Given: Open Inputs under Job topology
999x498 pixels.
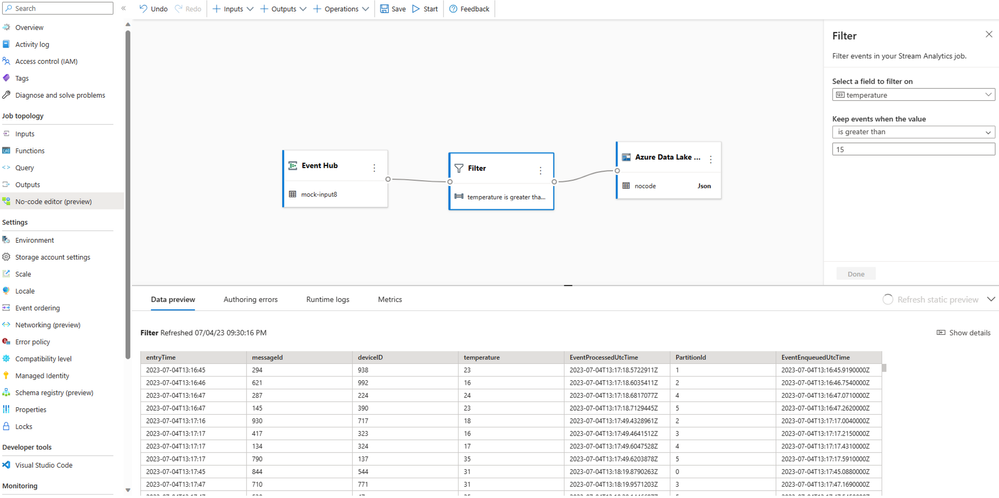Looking at the screenshot, I should point(25,134).
